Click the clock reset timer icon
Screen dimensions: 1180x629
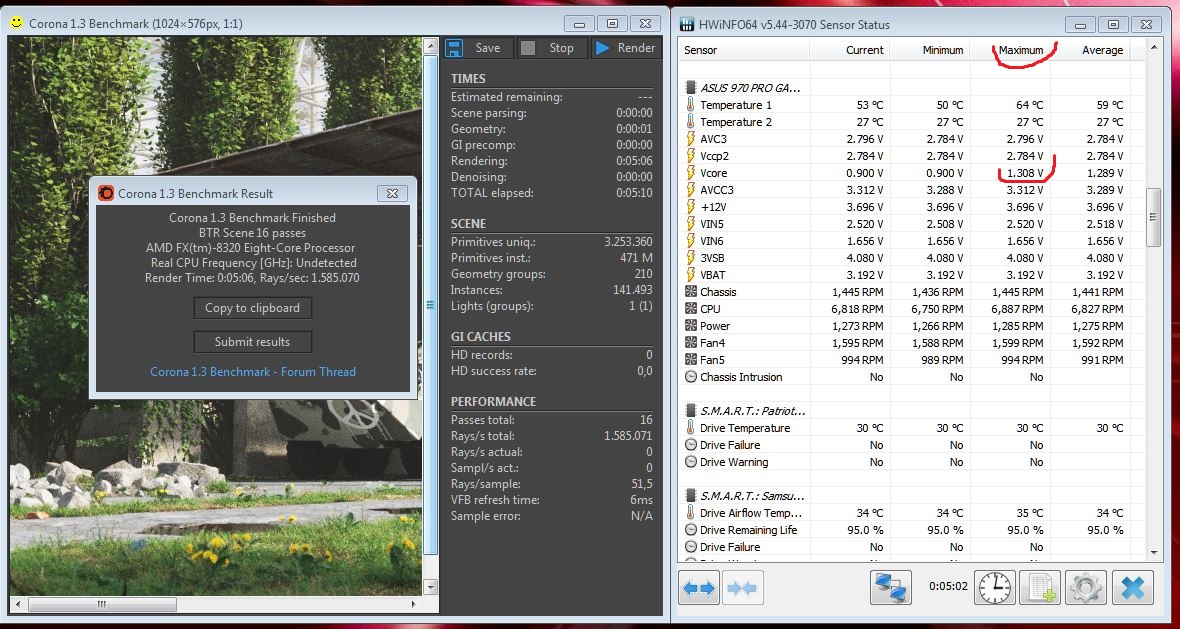(x=996, y=587)
